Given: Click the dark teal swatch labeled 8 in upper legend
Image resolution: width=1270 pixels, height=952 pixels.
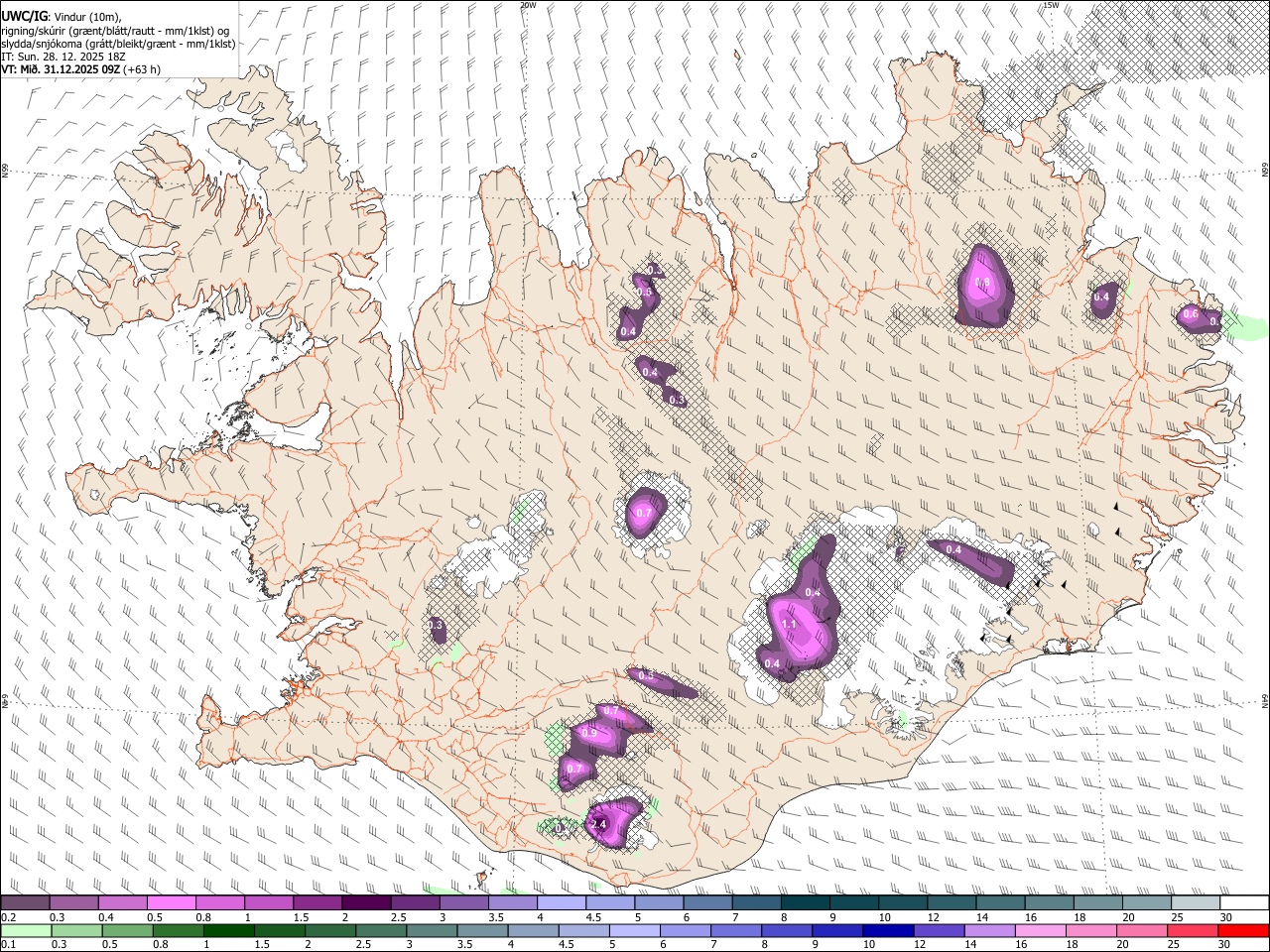Looking at the screenshot, I should pos(806,903).
